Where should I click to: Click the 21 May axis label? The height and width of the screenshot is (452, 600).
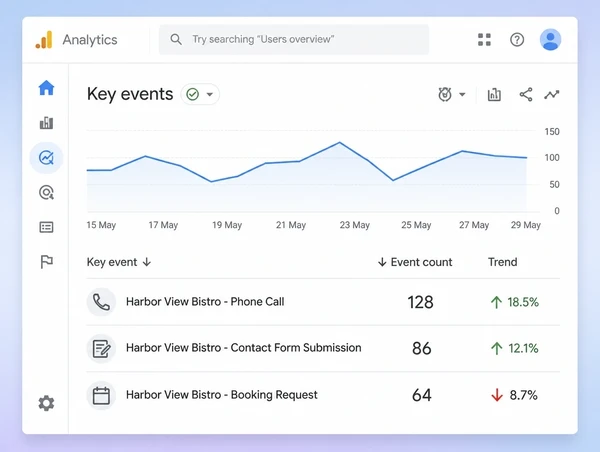coord(291,225)
